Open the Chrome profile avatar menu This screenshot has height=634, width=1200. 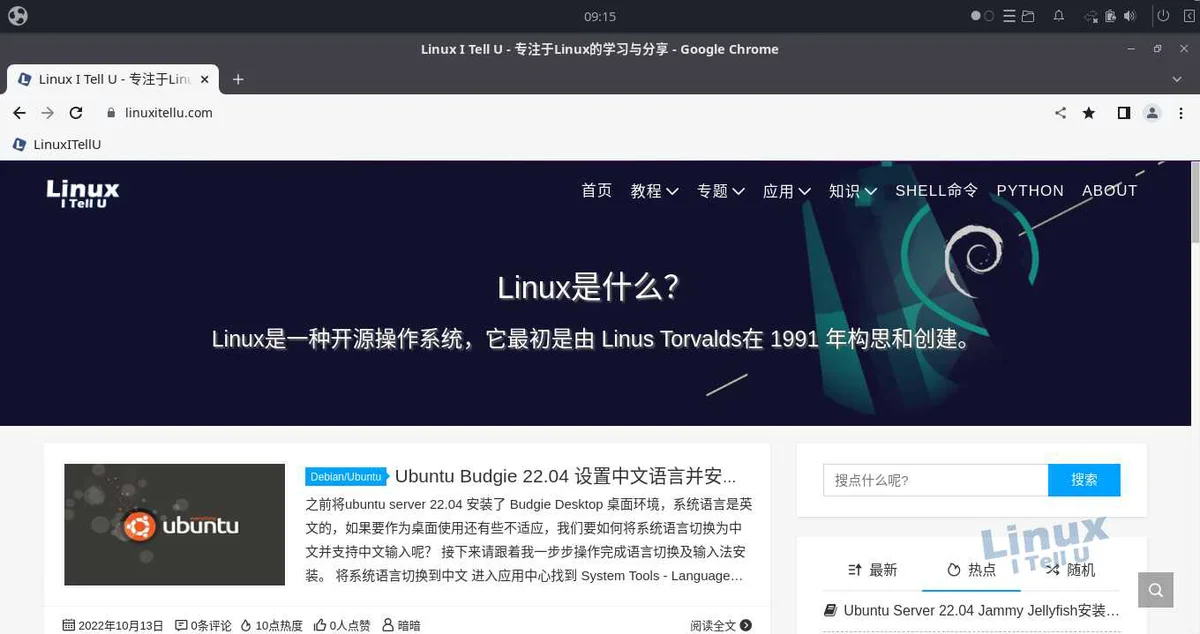click(1152, 113)
